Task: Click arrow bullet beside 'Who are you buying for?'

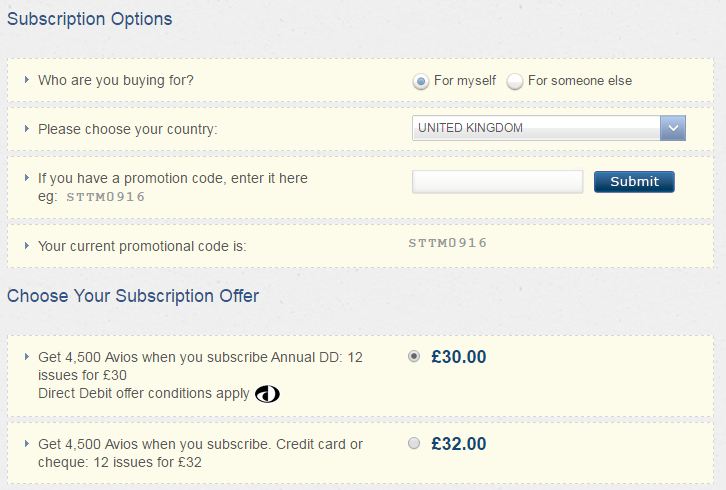Action: point(27,80)
